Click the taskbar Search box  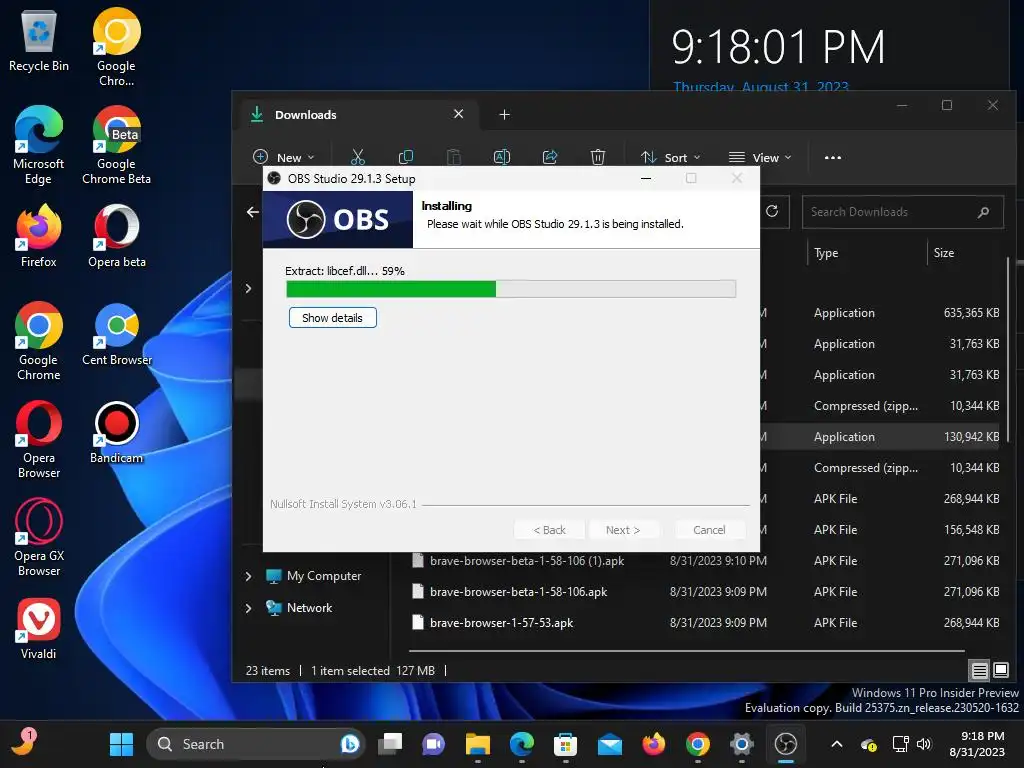point(255,744)
